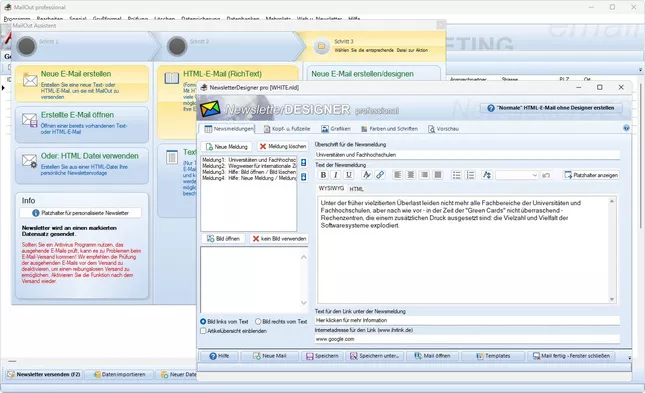Select Meldung4: Hilfe: Neue Meldung row

pos(249,178)
